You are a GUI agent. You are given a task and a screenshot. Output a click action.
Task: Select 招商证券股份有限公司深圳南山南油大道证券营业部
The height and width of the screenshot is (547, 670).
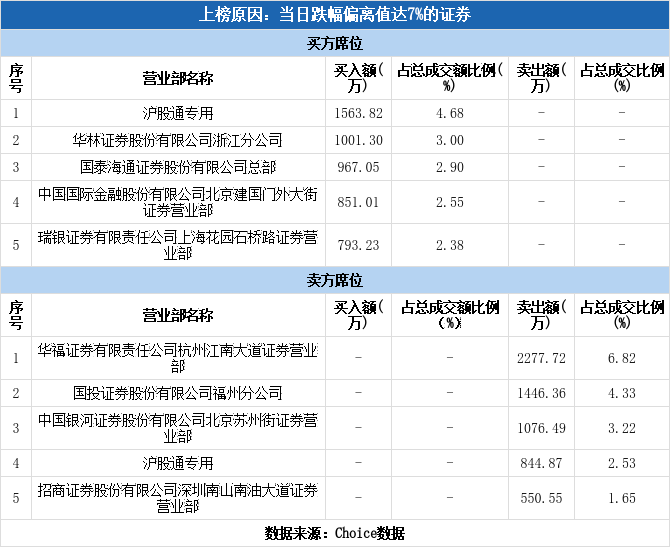tap(178, 498)
